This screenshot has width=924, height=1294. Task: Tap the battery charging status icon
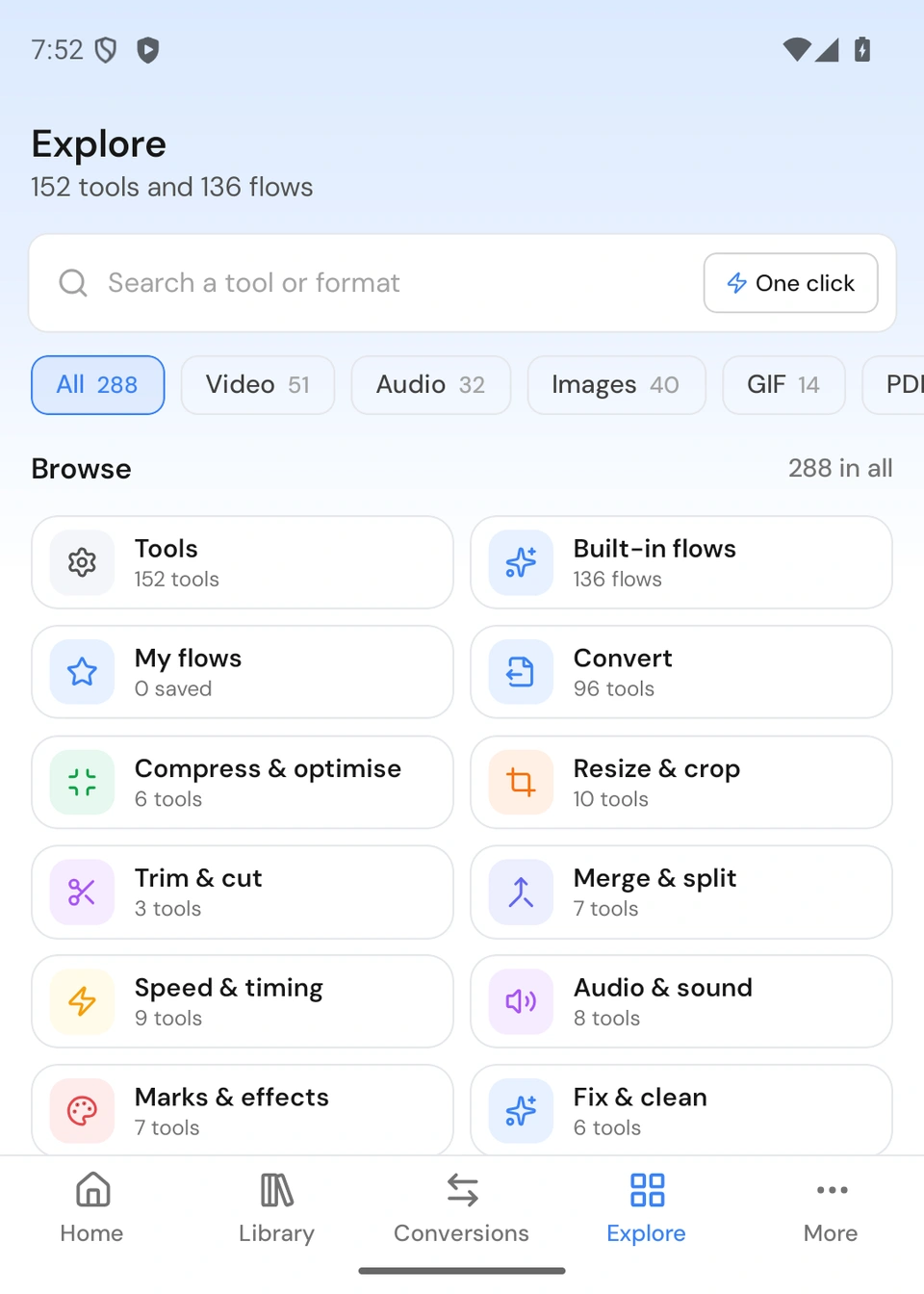862,49
